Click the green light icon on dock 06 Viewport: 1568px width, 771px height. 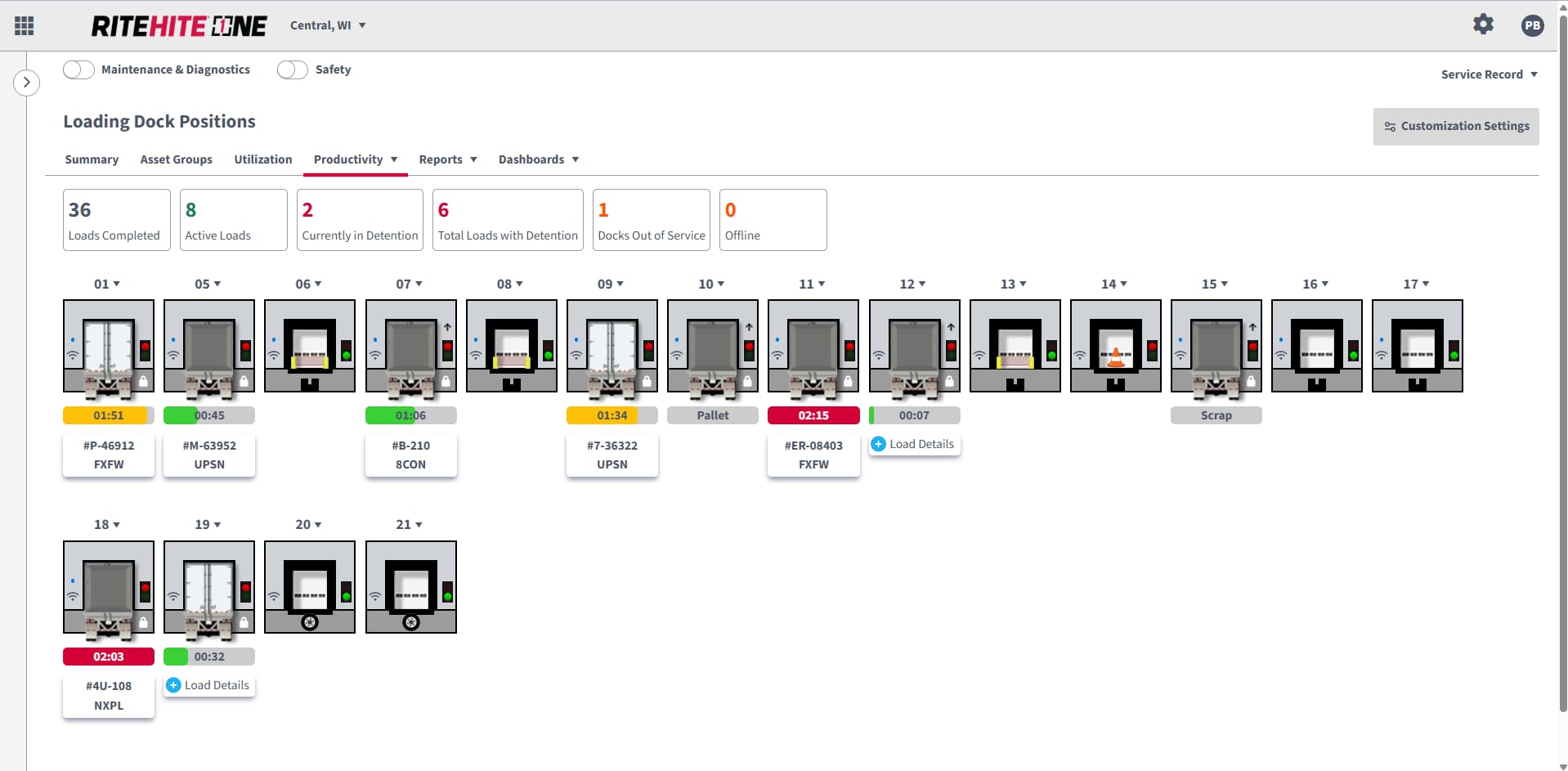click(x=347, y=356)
